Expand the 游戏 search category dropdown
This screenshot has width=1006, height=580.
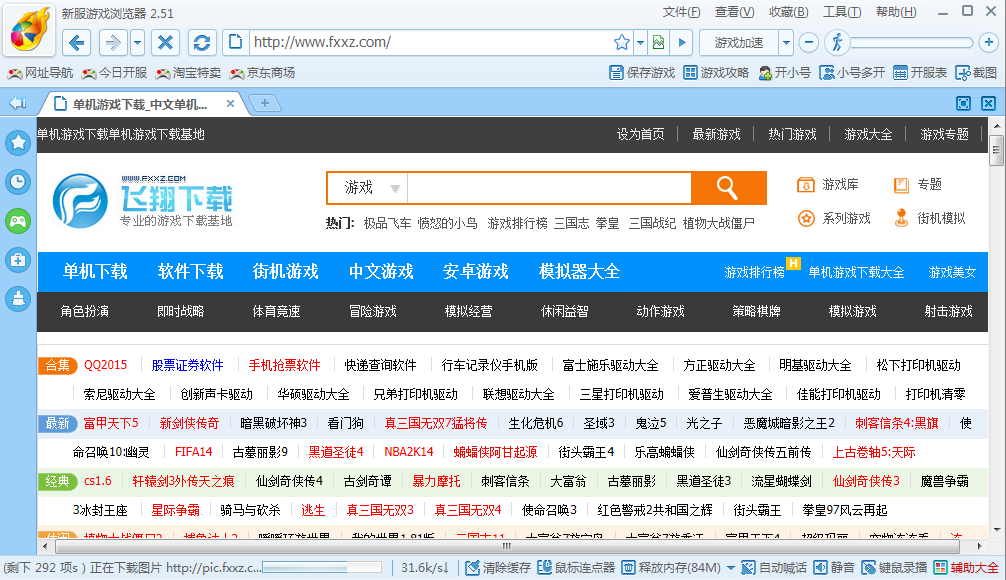point(395,188)
